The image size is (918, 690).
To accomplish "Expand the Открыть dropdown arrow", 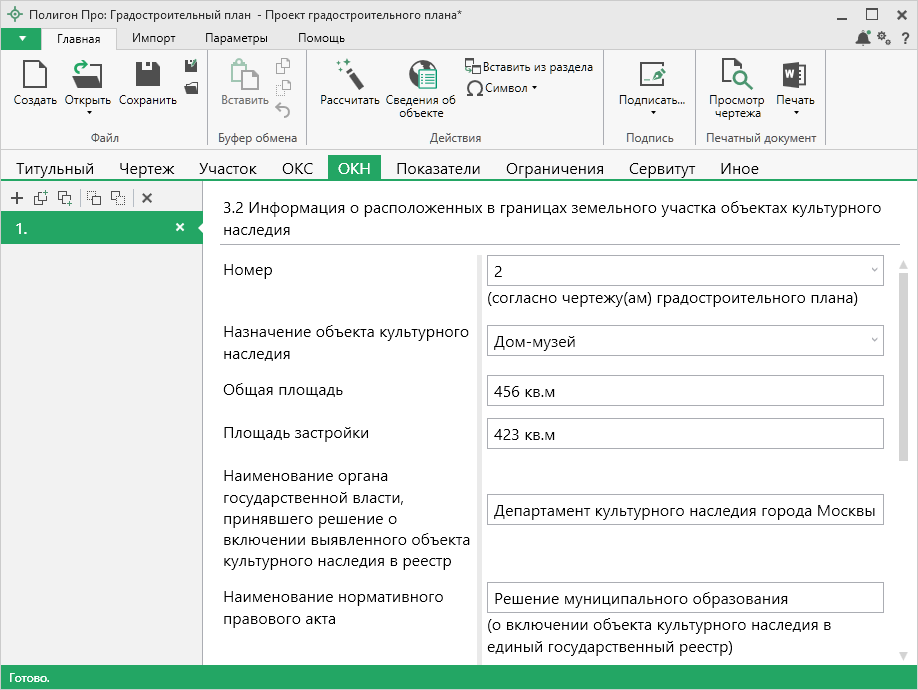I will [x=88, y=113].
